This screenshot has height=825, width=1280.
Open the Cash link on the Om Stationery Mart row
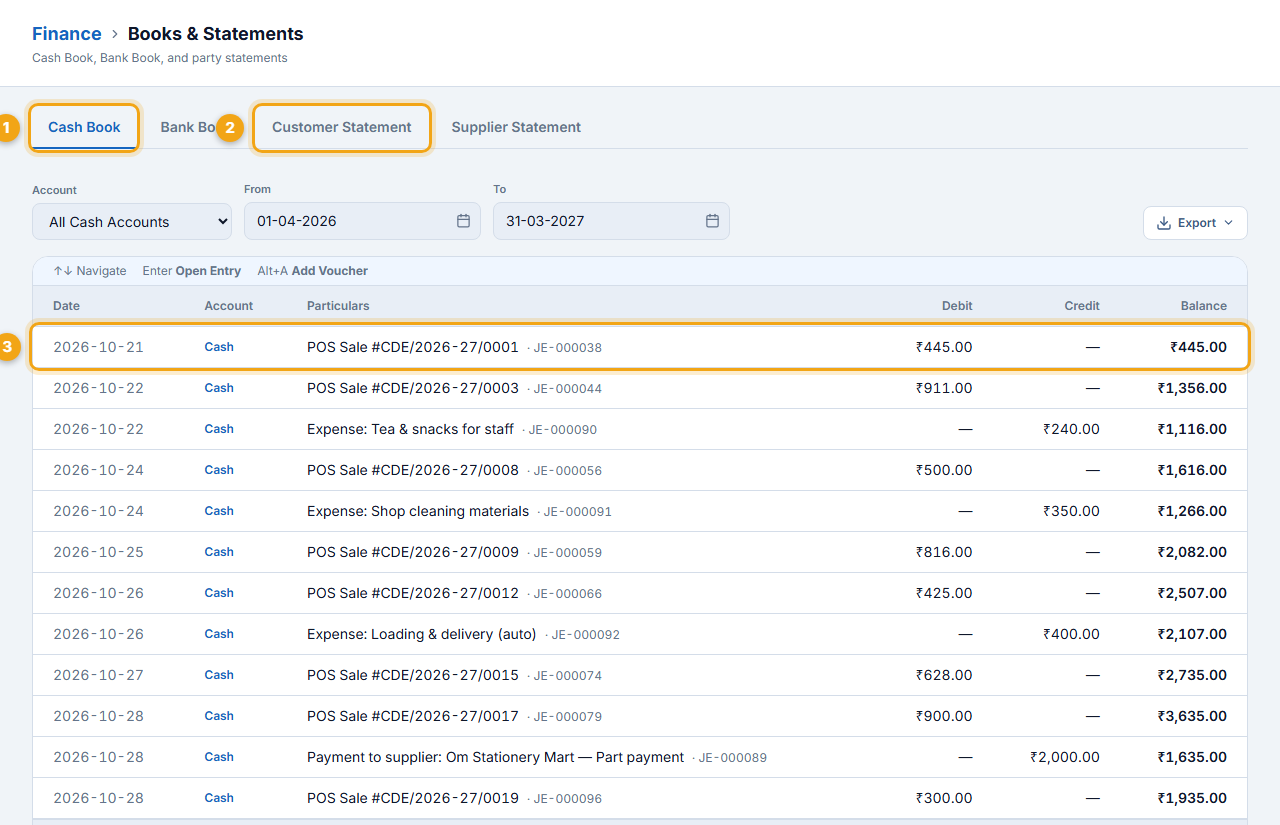coord(219,757)
